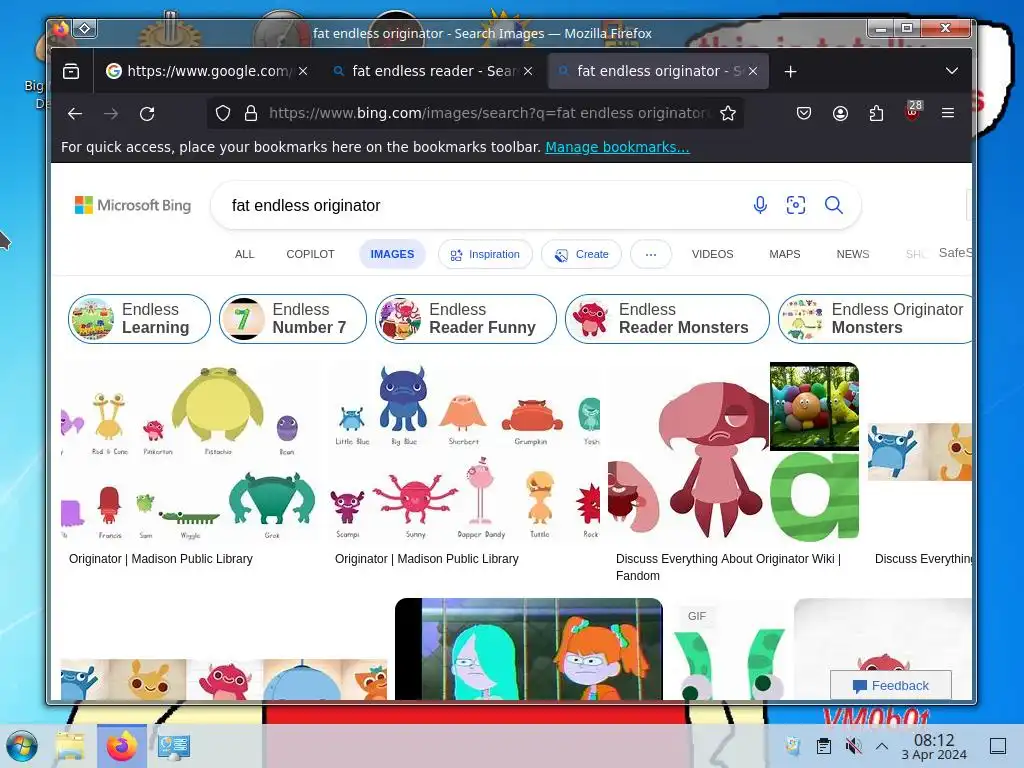The width and height of the screenshot is (1024, 768).
Task: Open Firefox View icon left of tabs
Action: [x=71, y=71]
